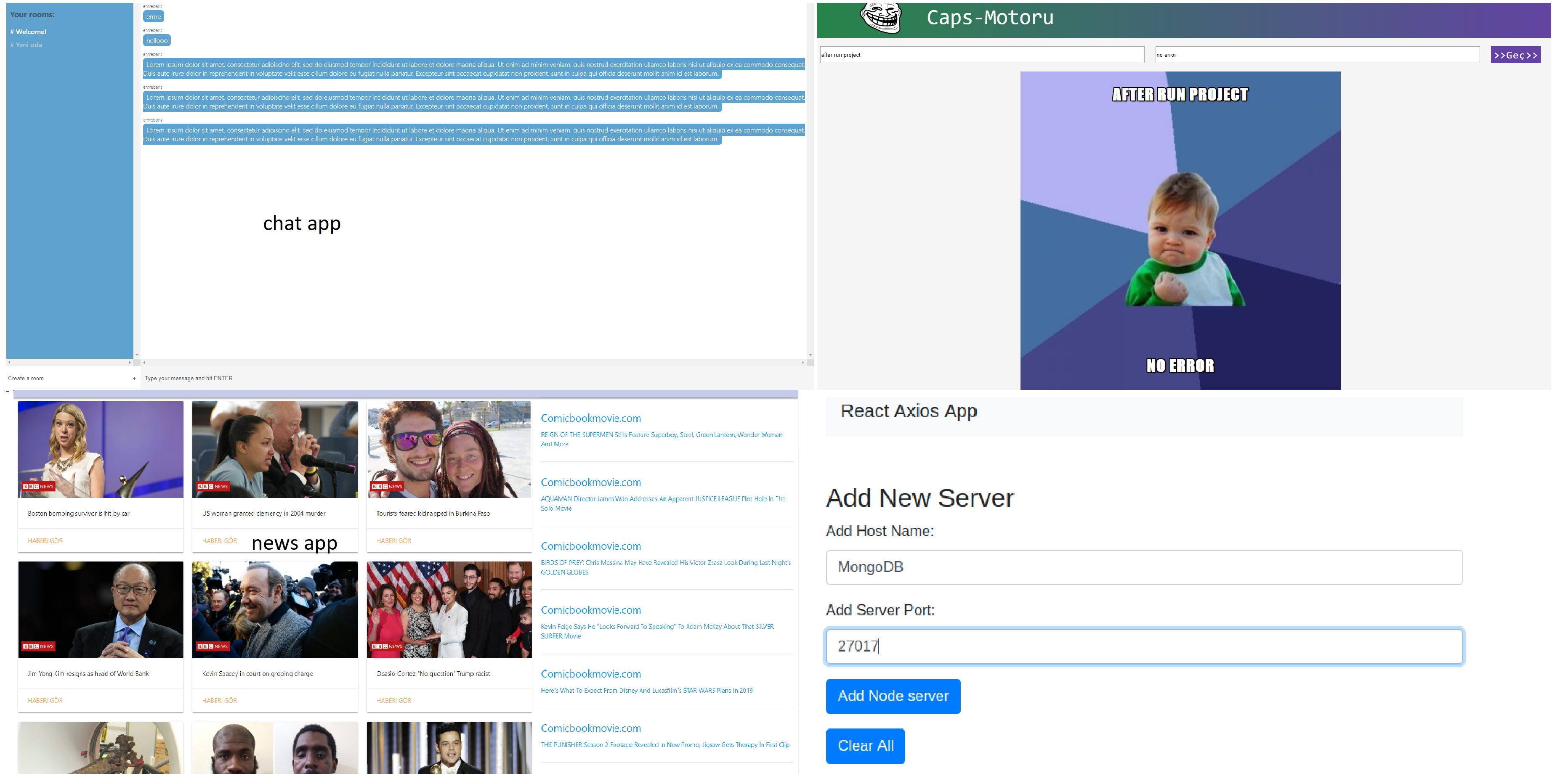Click the plus icon to create a room

(134, 378)
